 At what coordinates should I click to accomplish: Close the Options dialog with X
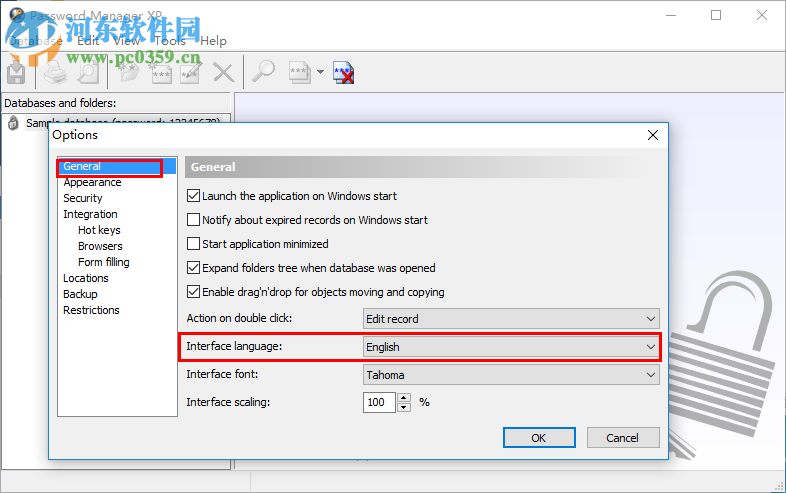click(653, 135)
